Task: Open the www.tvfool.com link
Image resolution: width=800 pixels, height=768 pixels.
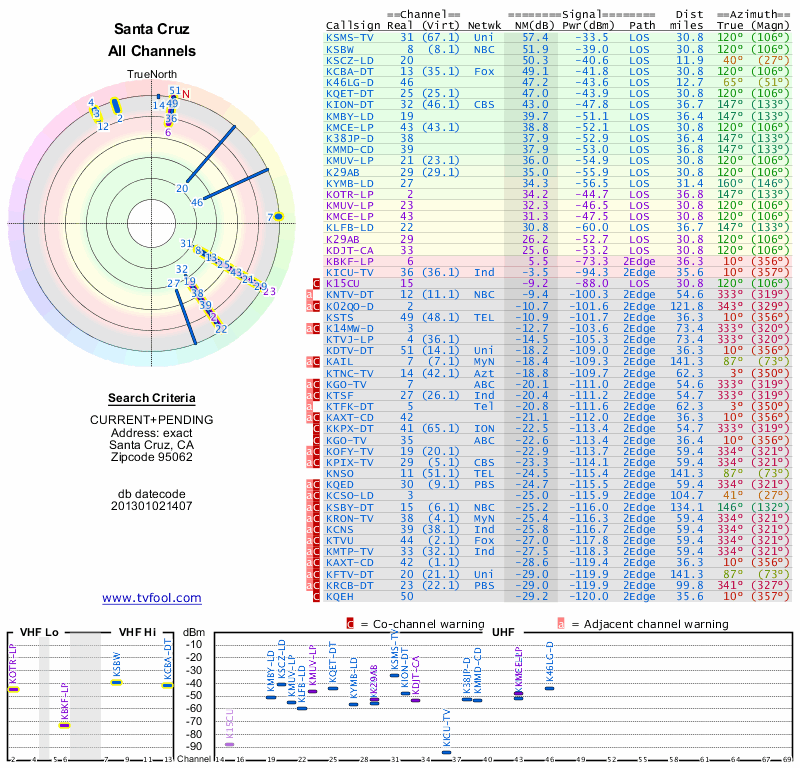Action: point(152,598)
